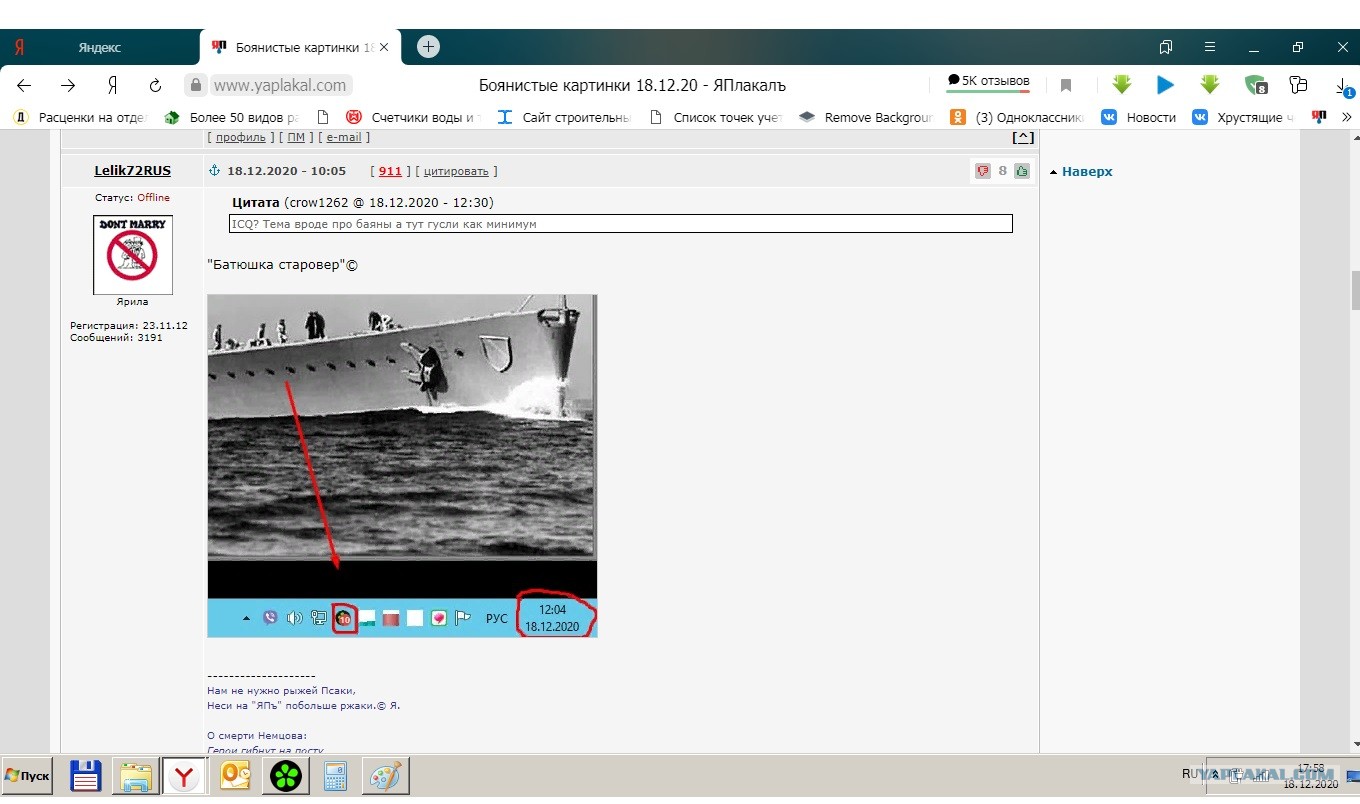1360x804 pixels.
Task: Open the Список точек учет bookmark
Action: pyautogui.click(x=715, y=117)
